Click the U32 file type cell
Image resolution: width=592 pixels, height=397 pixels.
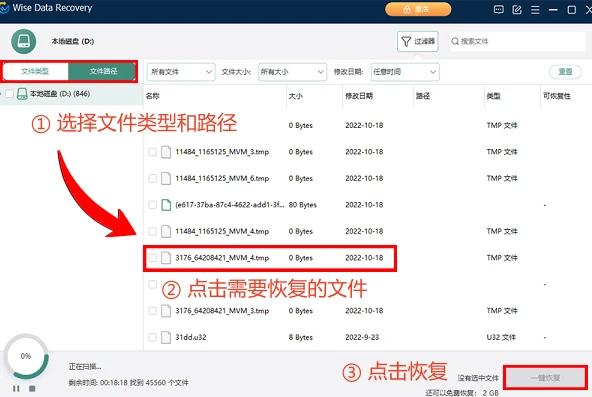[501, 337]
